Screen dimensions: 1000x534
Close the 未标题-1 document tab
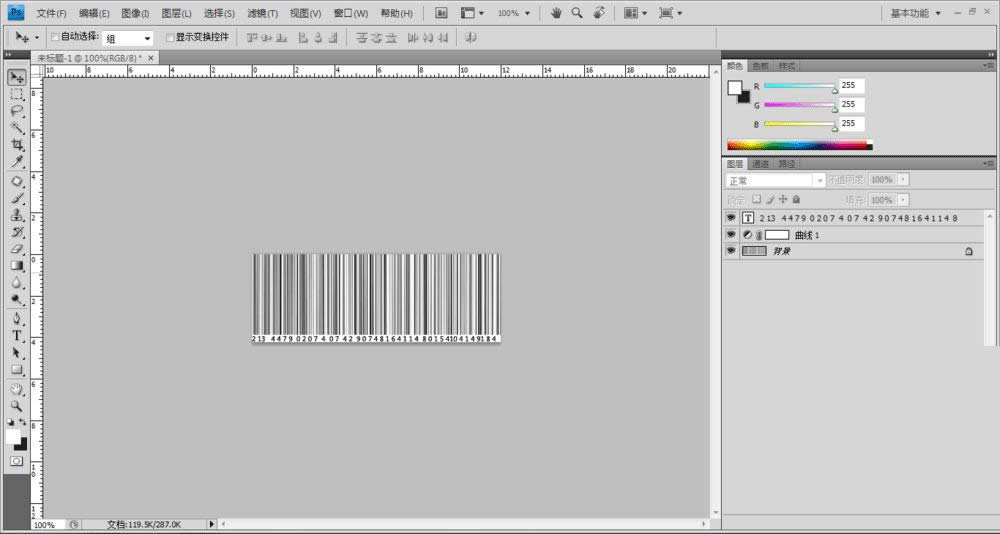pos(151,57)
